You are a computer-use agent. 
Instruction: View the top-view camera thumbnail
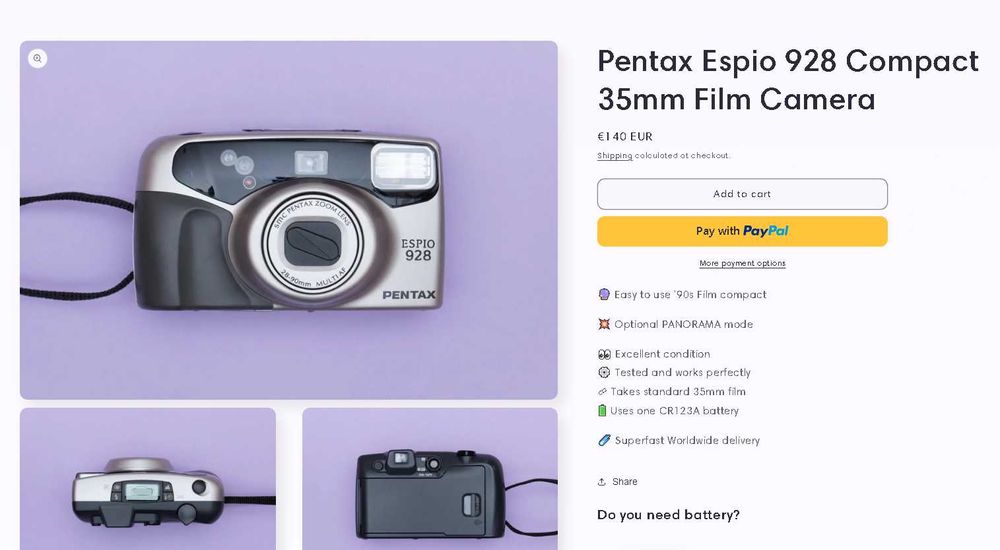pyautogui.click(x=147, y=480)
